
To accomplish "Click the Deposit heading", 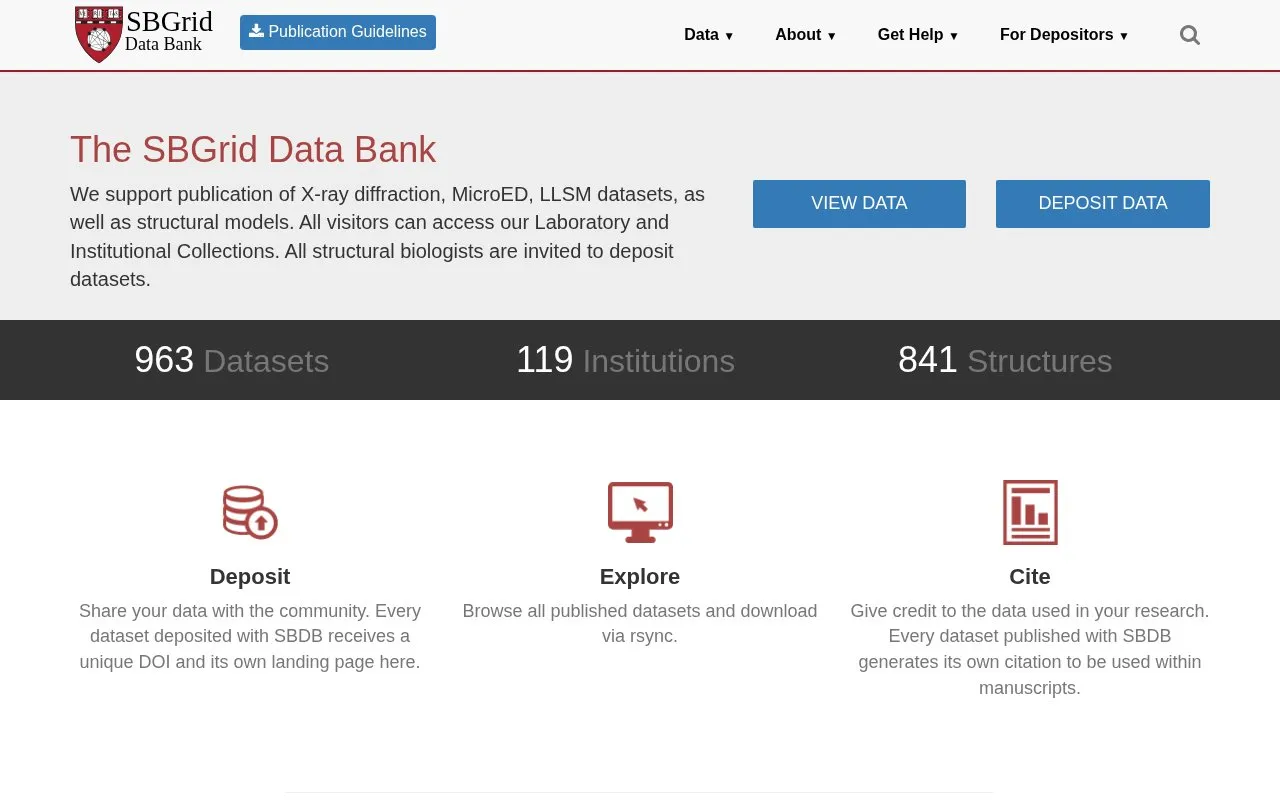I will pos(250,577).
